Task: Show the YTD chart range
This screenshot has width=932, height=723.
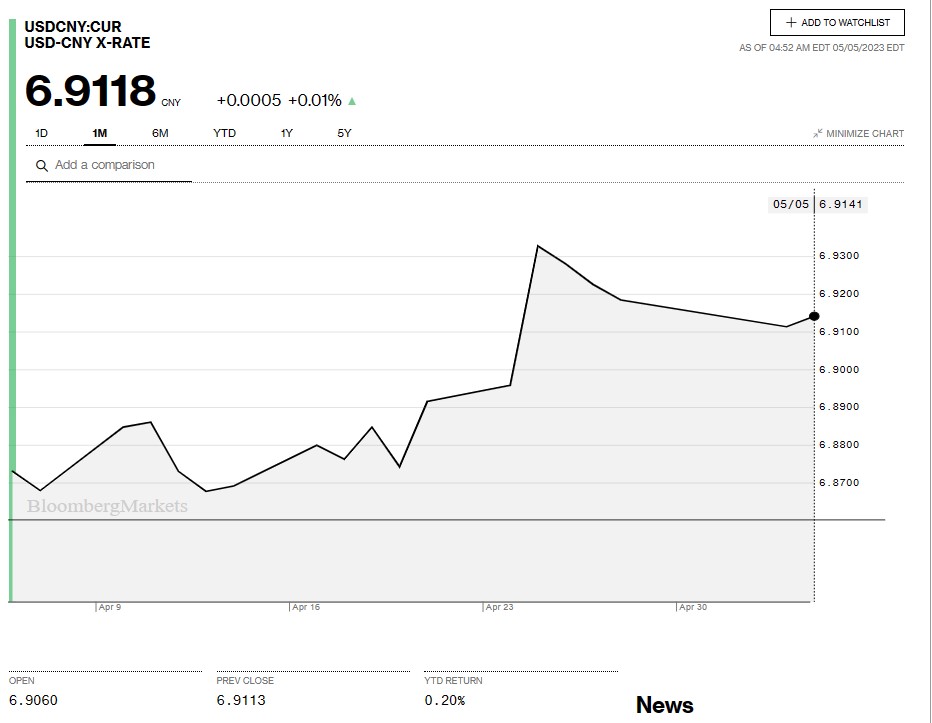Action: coord(224,133)
